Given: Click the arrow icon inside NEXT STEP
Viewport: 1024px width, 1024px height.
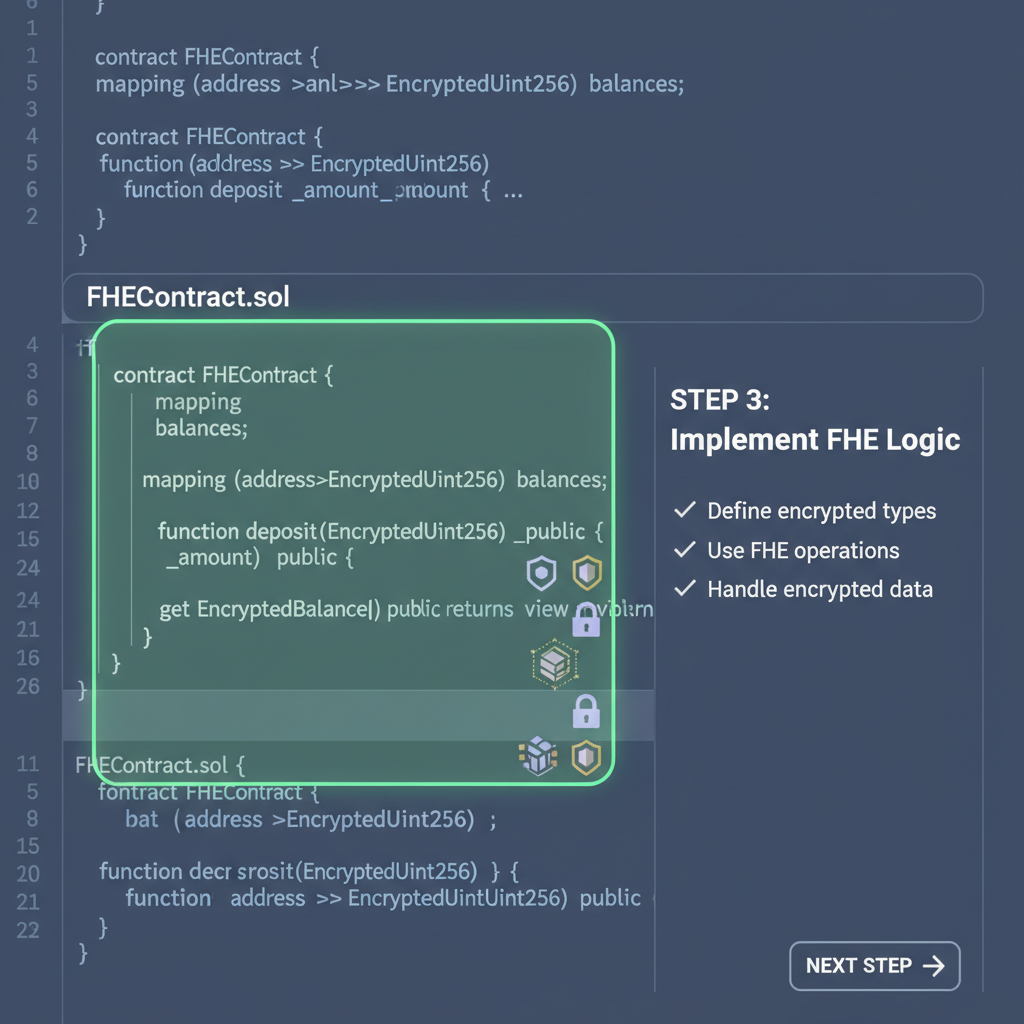Looking at the screenshot, I should (935, 966).
